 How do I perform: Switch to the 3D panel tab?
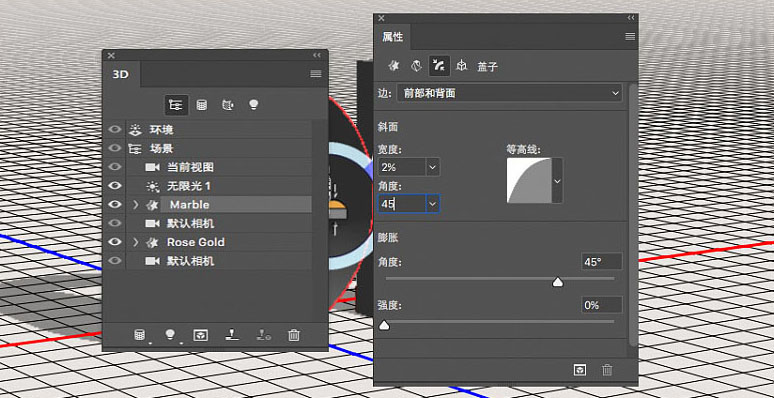(x=121, y=74)
